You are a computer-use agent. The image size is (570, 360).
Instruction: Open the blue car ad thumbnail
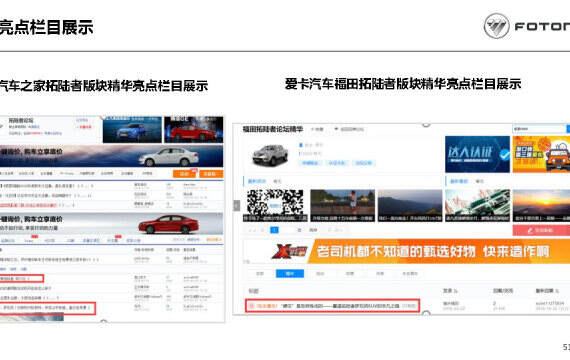click(x=132, y=130)
